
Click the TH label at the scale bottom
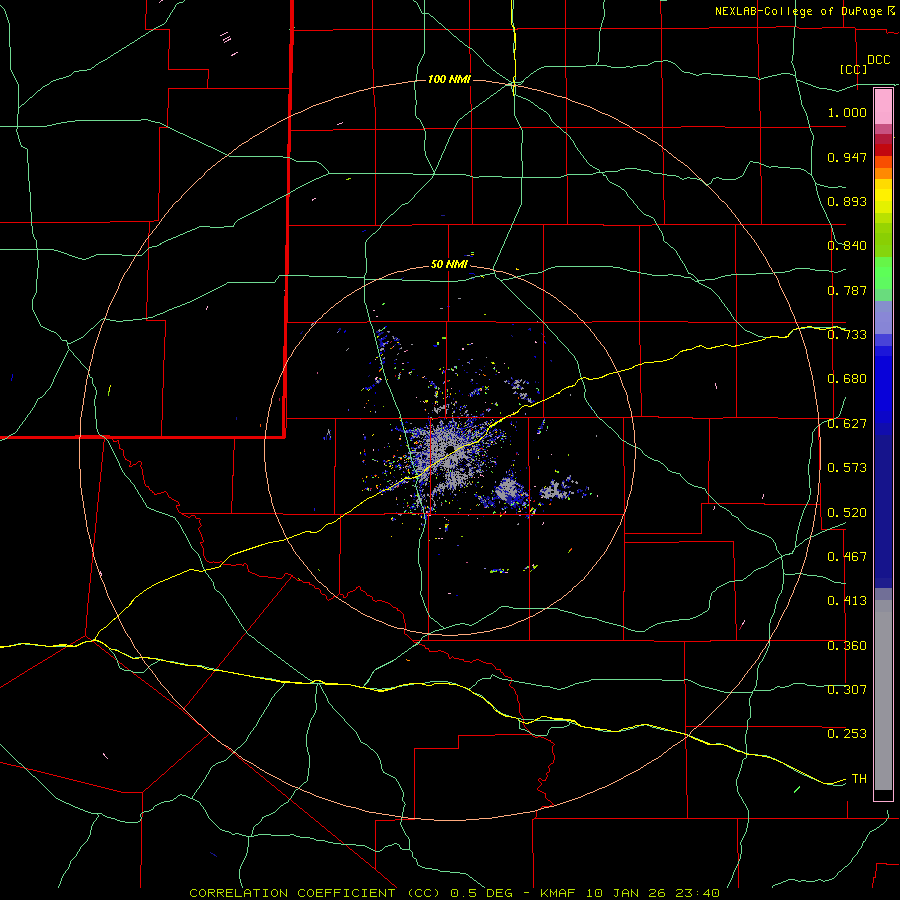point(859,779)
